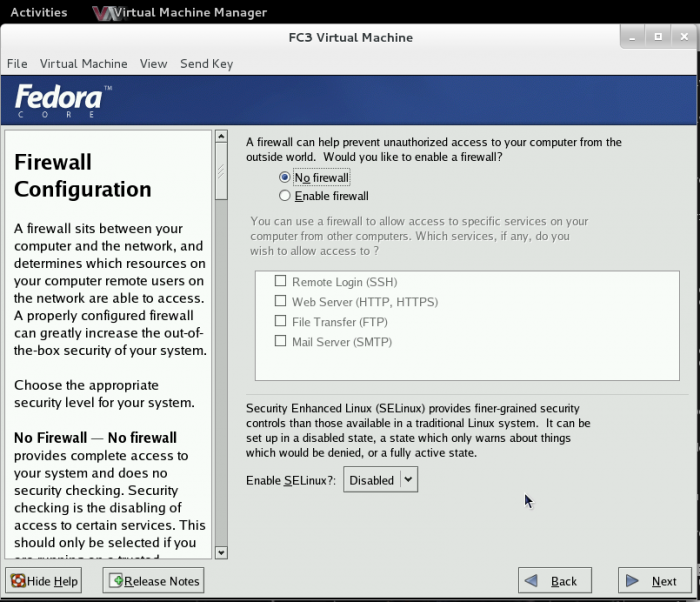The width and height of the screenshot is (700, 602).
Task: Select the No firewall radio button
Action: tap(285, 178)
